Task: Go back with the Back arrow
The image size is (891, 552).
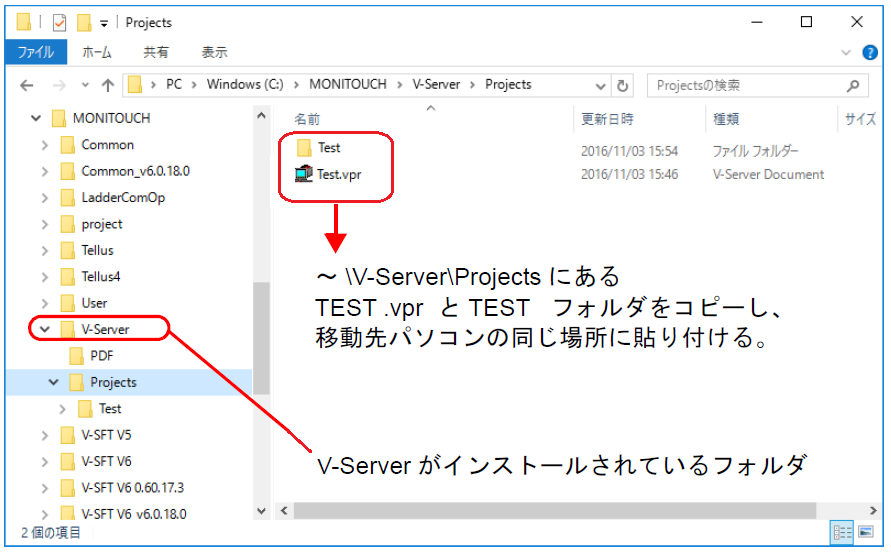Action: pos(27,85)
